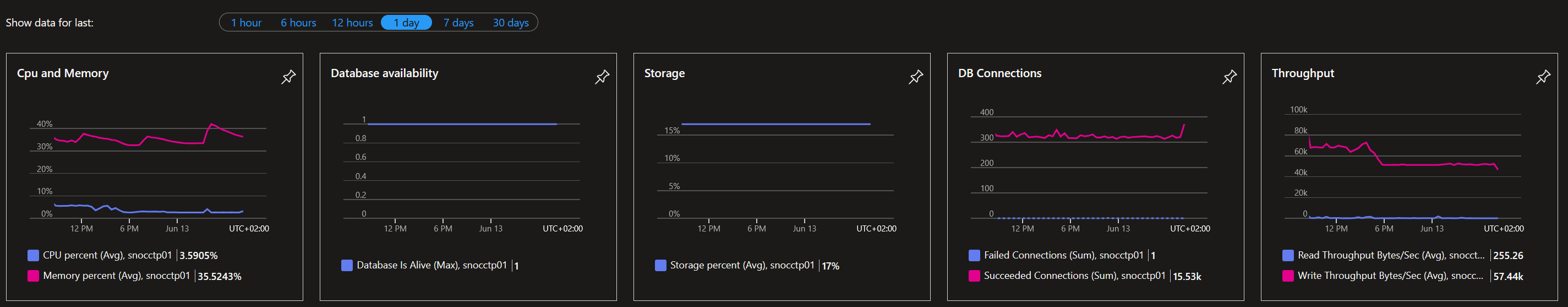The height and width of the screenshot is (307, 1568).
Task: Choose the 1 day time range
Action: coord(407,23)
